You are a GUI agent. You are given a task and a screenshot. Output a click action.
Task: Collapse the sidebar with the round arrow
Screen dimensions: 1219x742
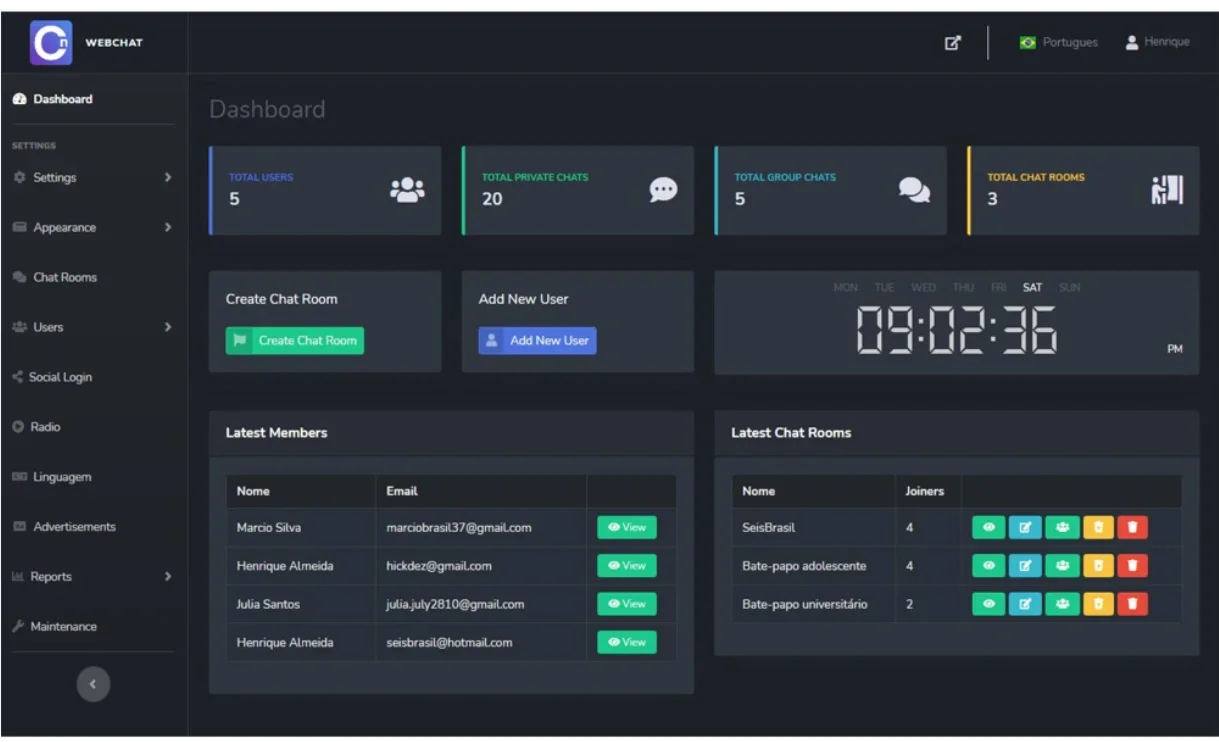tap(93, 685)
